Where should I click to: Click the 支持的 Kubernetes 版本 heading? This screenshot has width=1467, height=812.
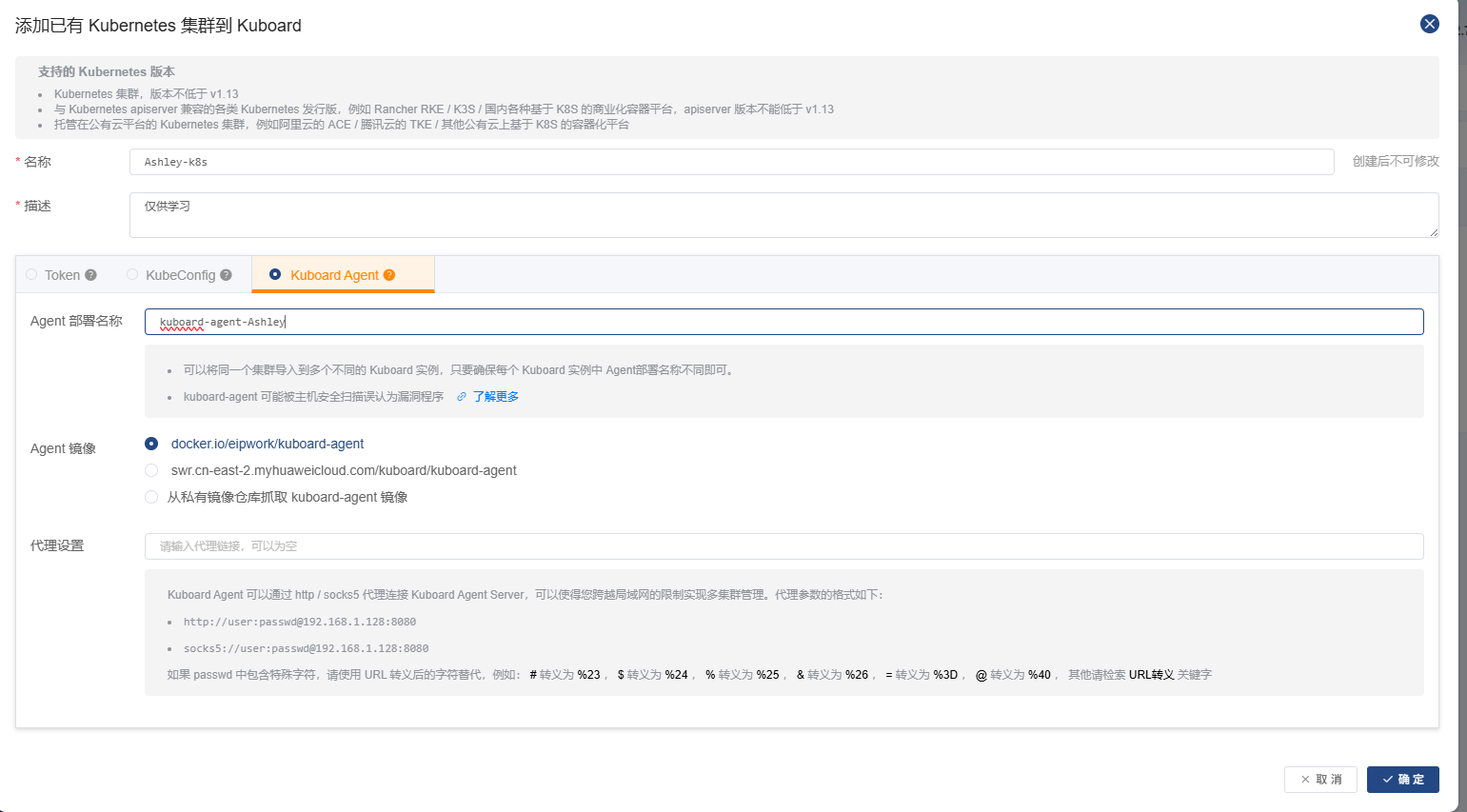tap(107, 72)
